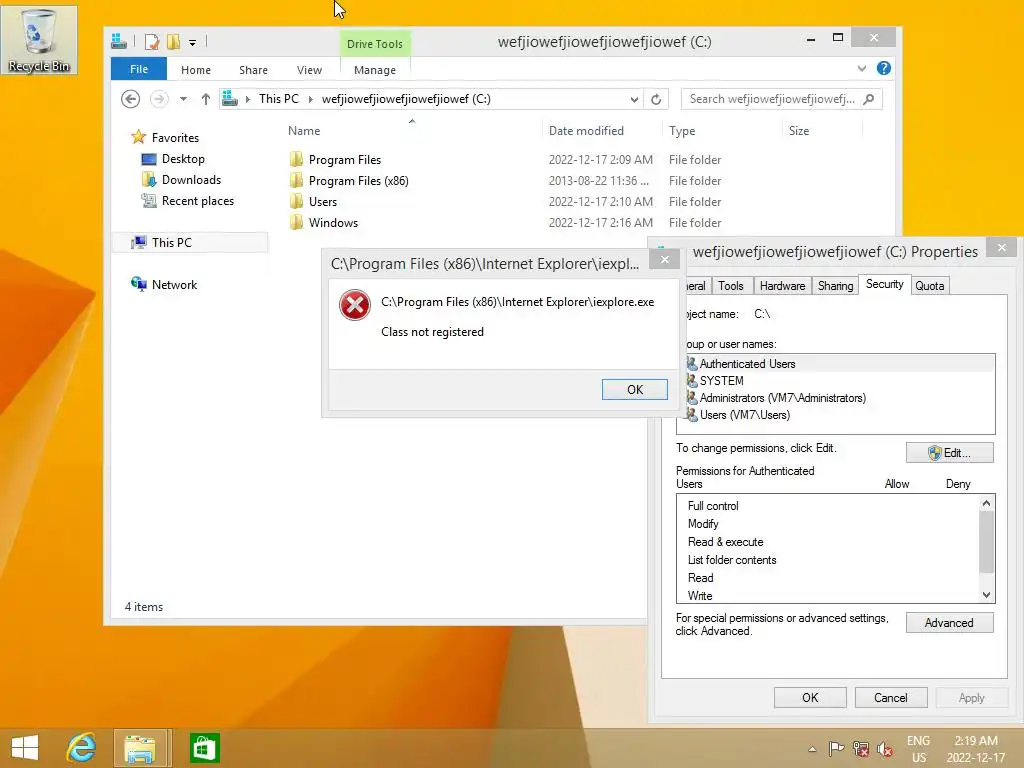1024x768 pixels.
Task: Select the Program Files folder icon
Action: point(296,159)
